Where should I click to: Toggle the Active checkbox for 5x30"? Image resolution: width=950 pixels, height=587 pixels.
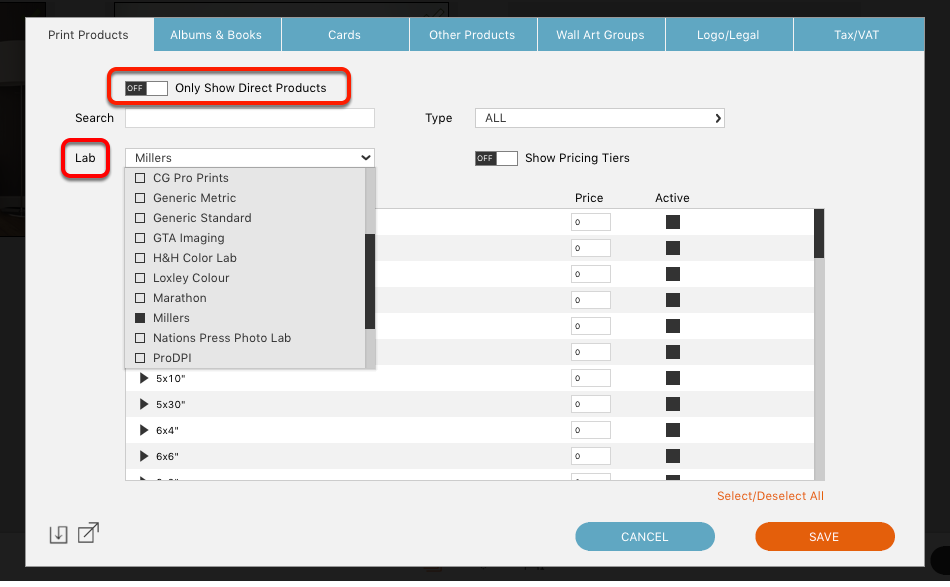tap(673, 404)
